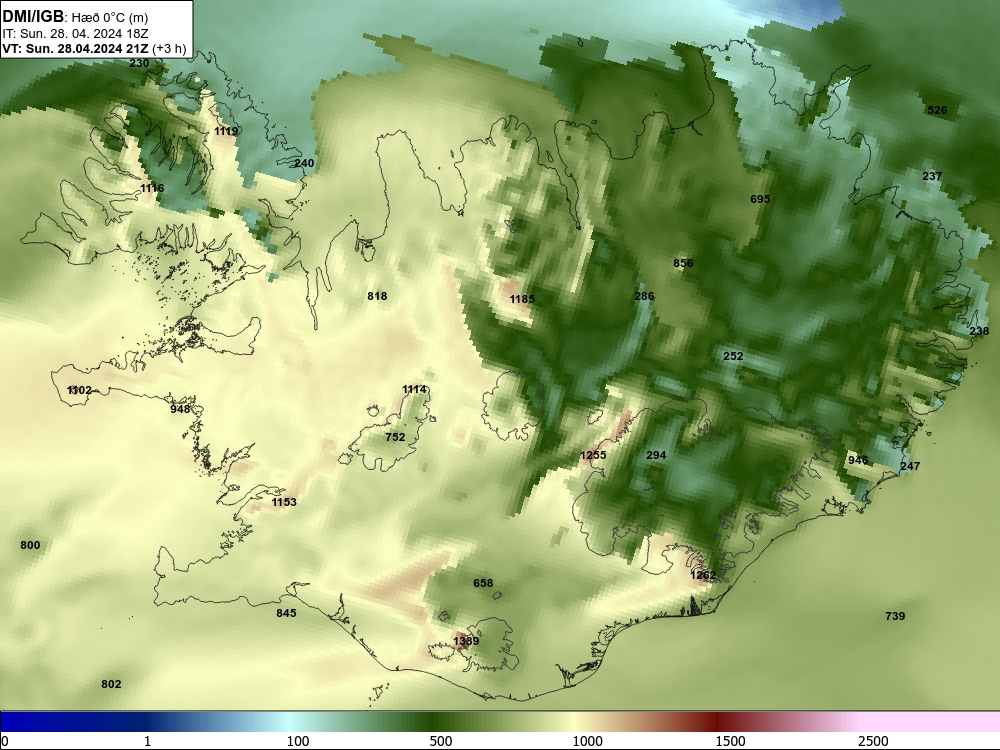This screenshot has width=1000, height=750.
Task: Click the 845 value label
Action: [x=286, y=613]
